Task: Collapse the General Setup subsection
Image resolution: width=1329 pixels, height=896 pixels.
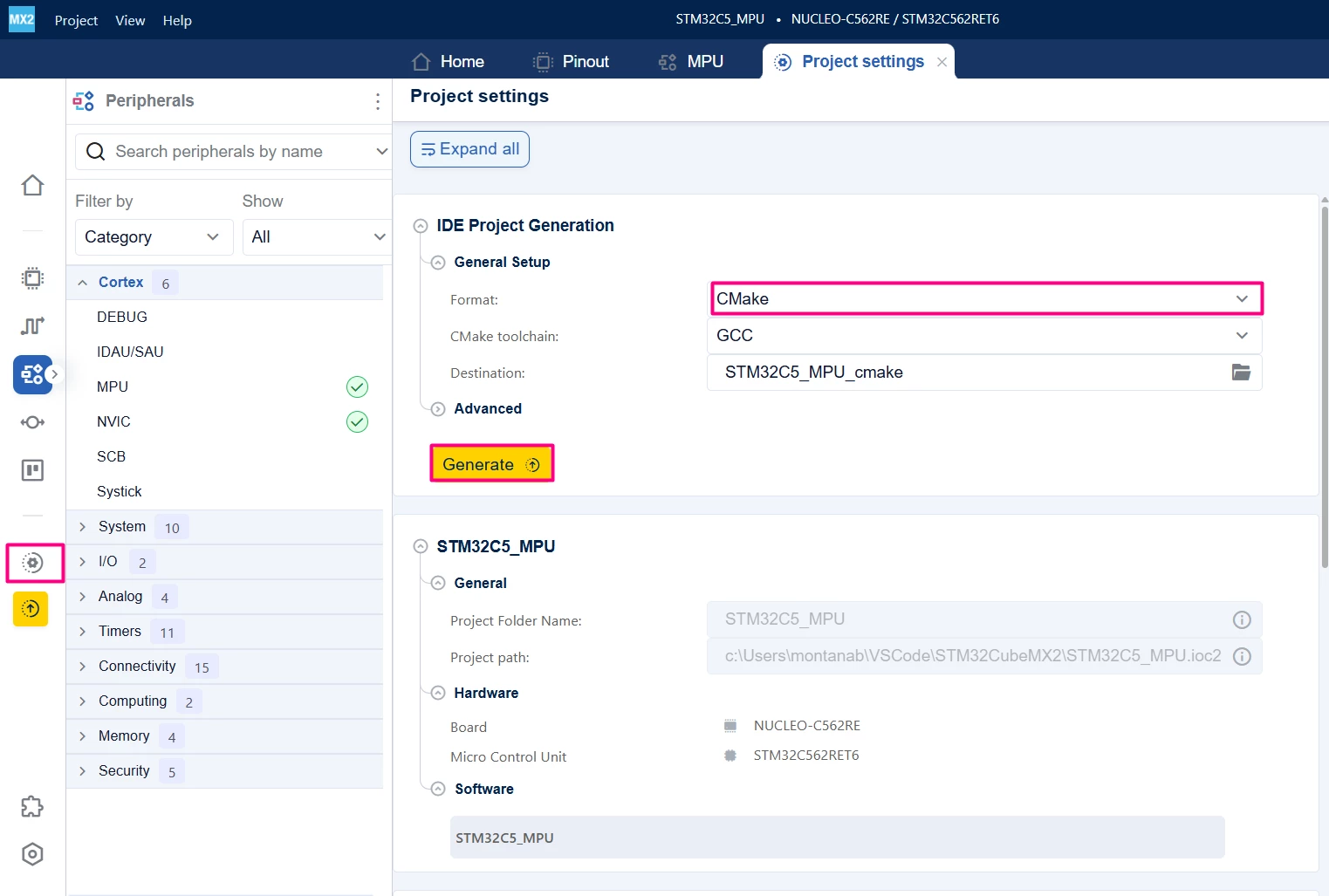Action: (438, 263)
